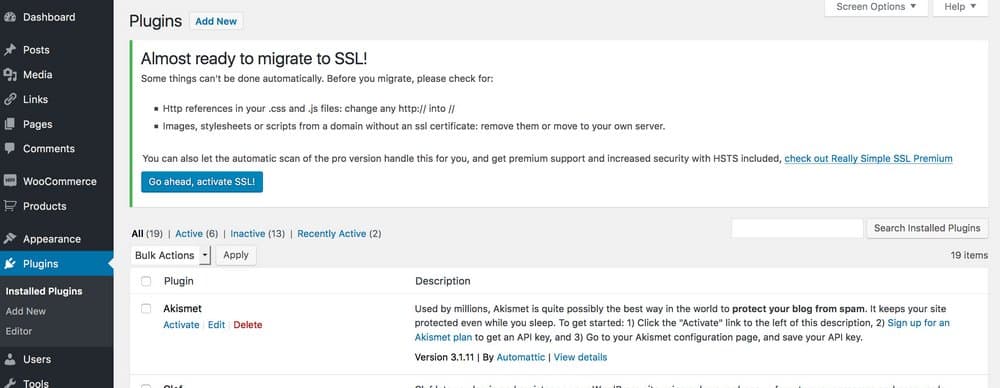Open the Bulk Actions dropdown

click(x=170, y=255)
